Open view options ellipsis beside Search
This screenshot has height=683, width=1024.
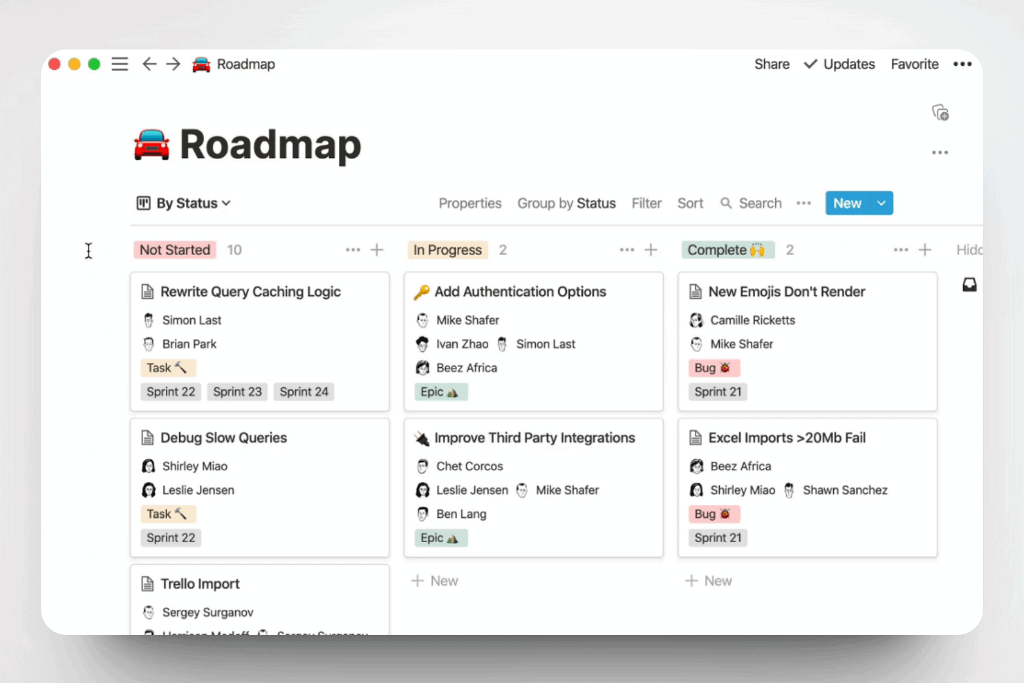click(x=803, y=203)
